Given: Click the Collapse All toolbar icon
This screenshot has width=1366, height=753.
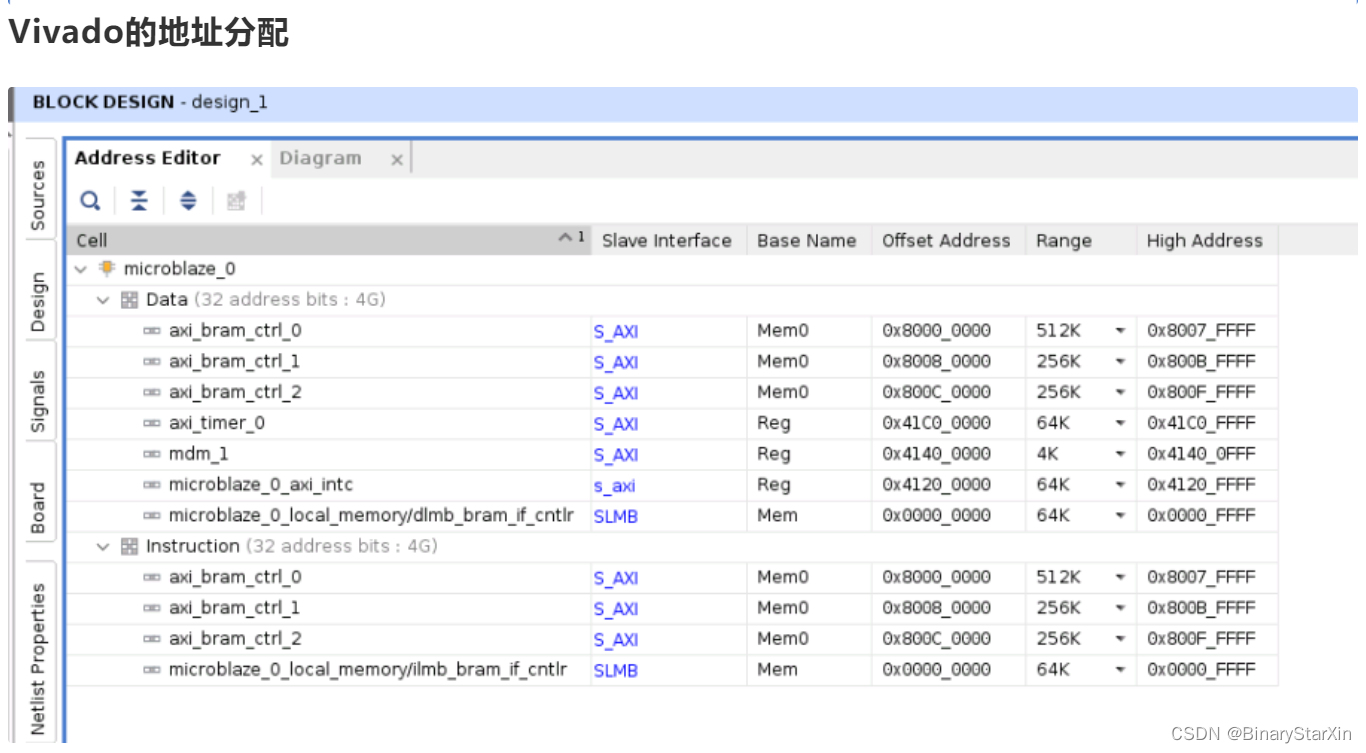Looking at the screenshot, I should click(x=139, y=201).
